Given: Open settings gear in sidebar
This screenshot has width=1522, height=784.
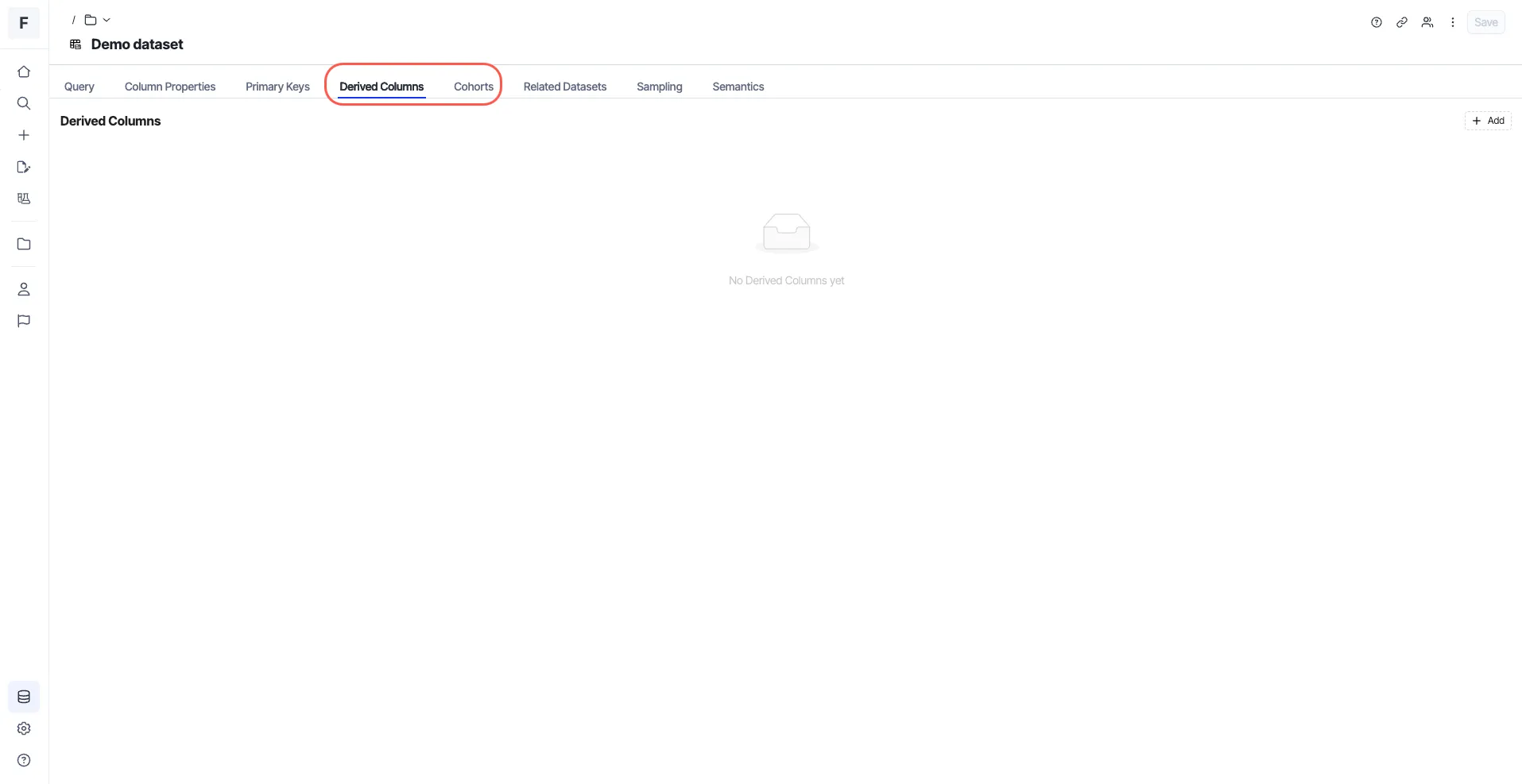Looking at the screenshot, I should (24, 728).
